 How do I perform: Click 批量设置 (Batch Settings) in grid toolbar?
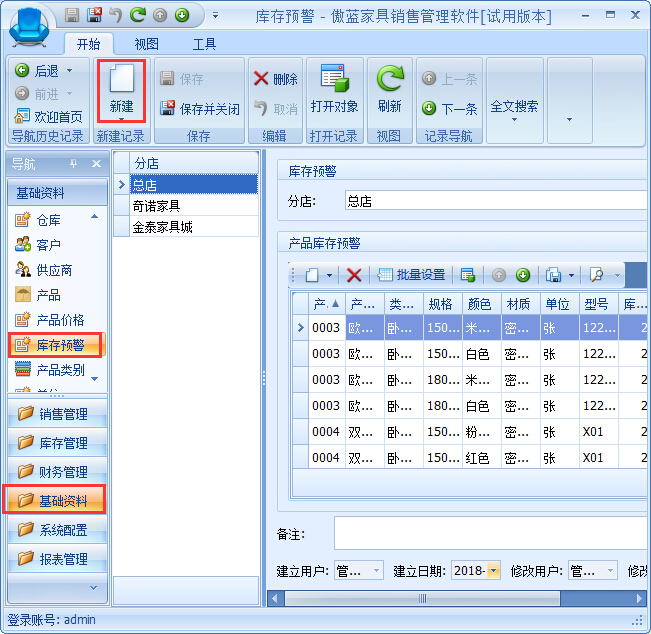pyautogui.click(x=411, y=275)
